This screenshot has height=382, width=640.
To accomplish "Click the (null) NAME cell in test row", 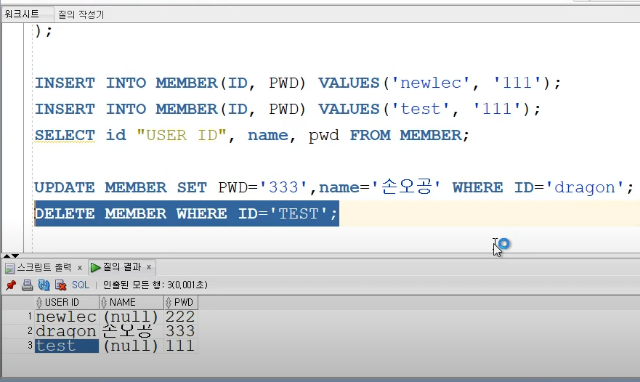I will click(x=131, y=346).
